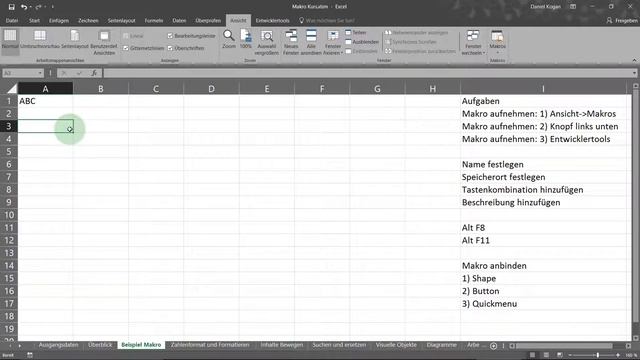
Task: Click Teilen split window
Action: 356,32
